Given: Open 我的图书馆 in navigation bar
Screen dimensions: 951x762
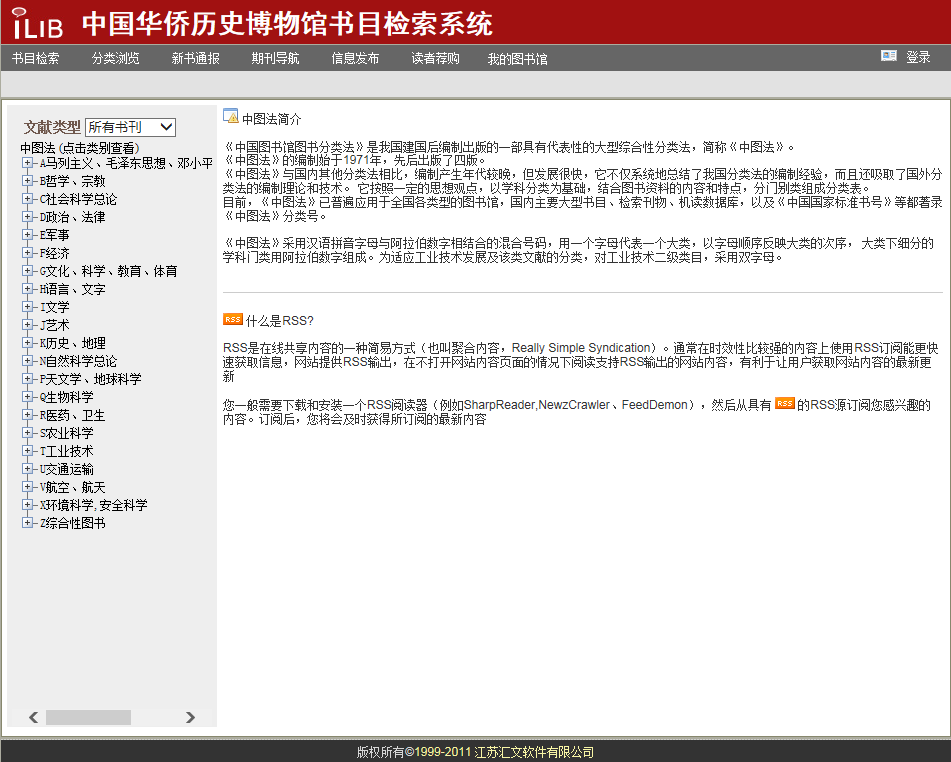Looking at the screenshot, I should (x=517, y=59).
